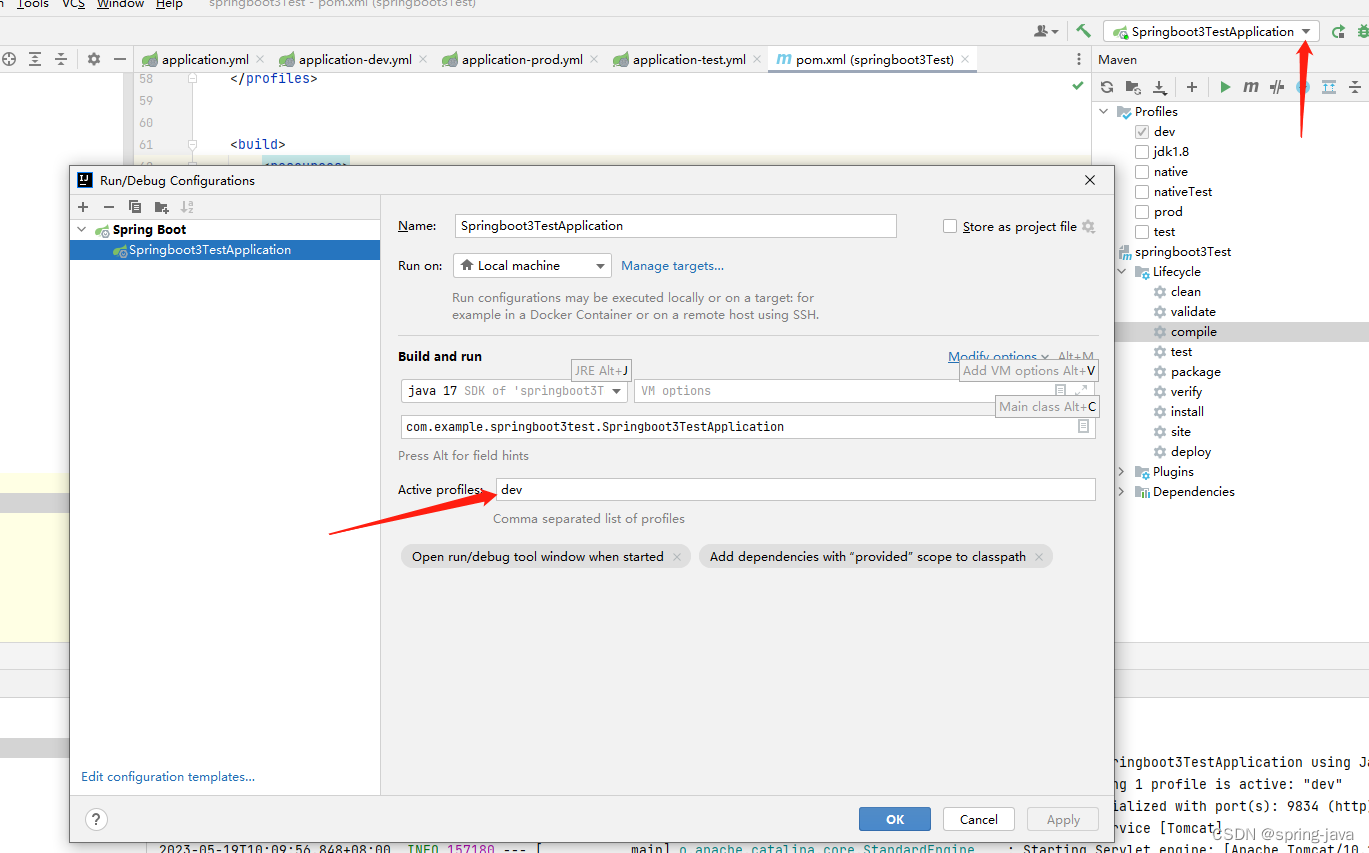Image resolution: width=1369 pixels, height=853 pixels.
Task: Toggle skip tests mode in Maven
Action: [1276, 87]
